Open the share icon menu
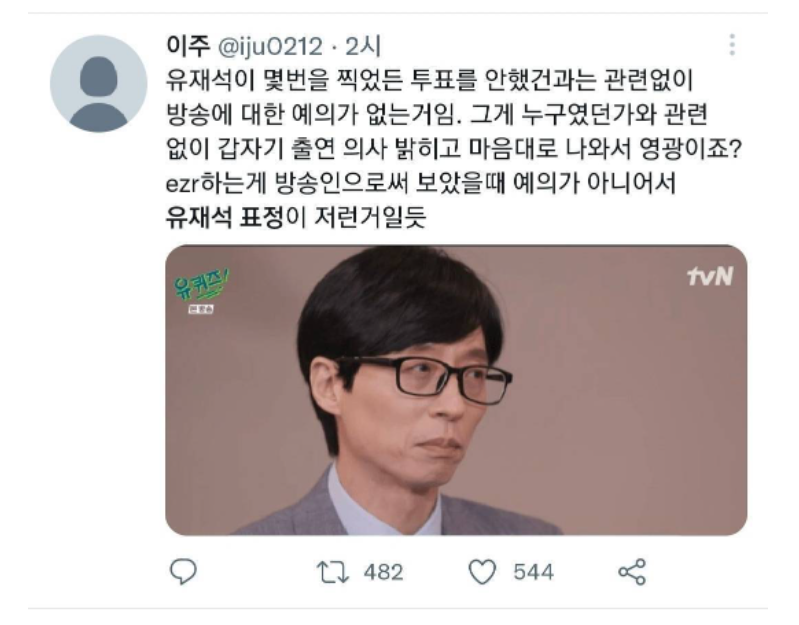This screenshot has width=799, height=625. click(632, 572)
